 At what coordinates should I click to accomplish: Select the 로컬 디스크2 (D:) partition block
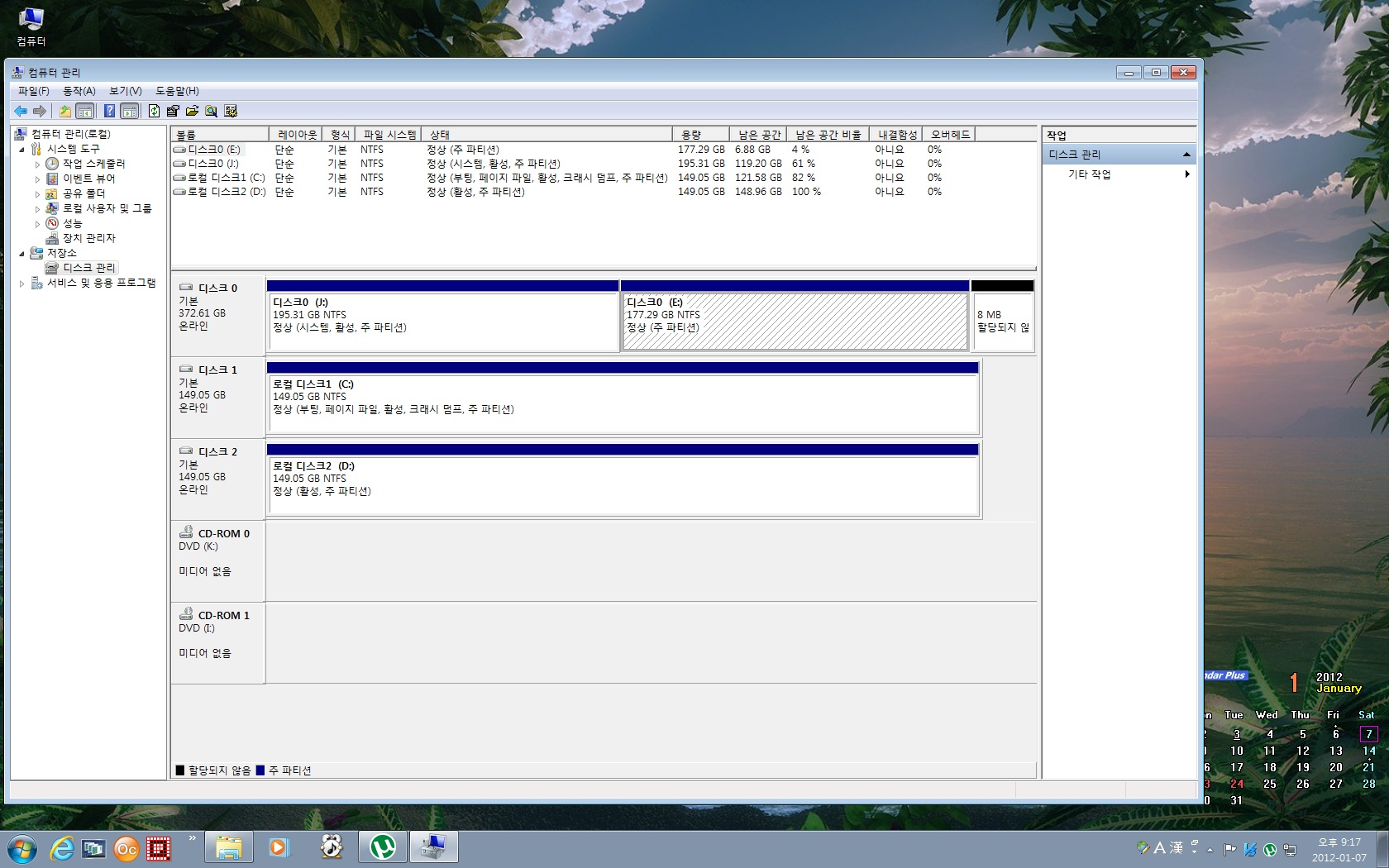(623, 479)
